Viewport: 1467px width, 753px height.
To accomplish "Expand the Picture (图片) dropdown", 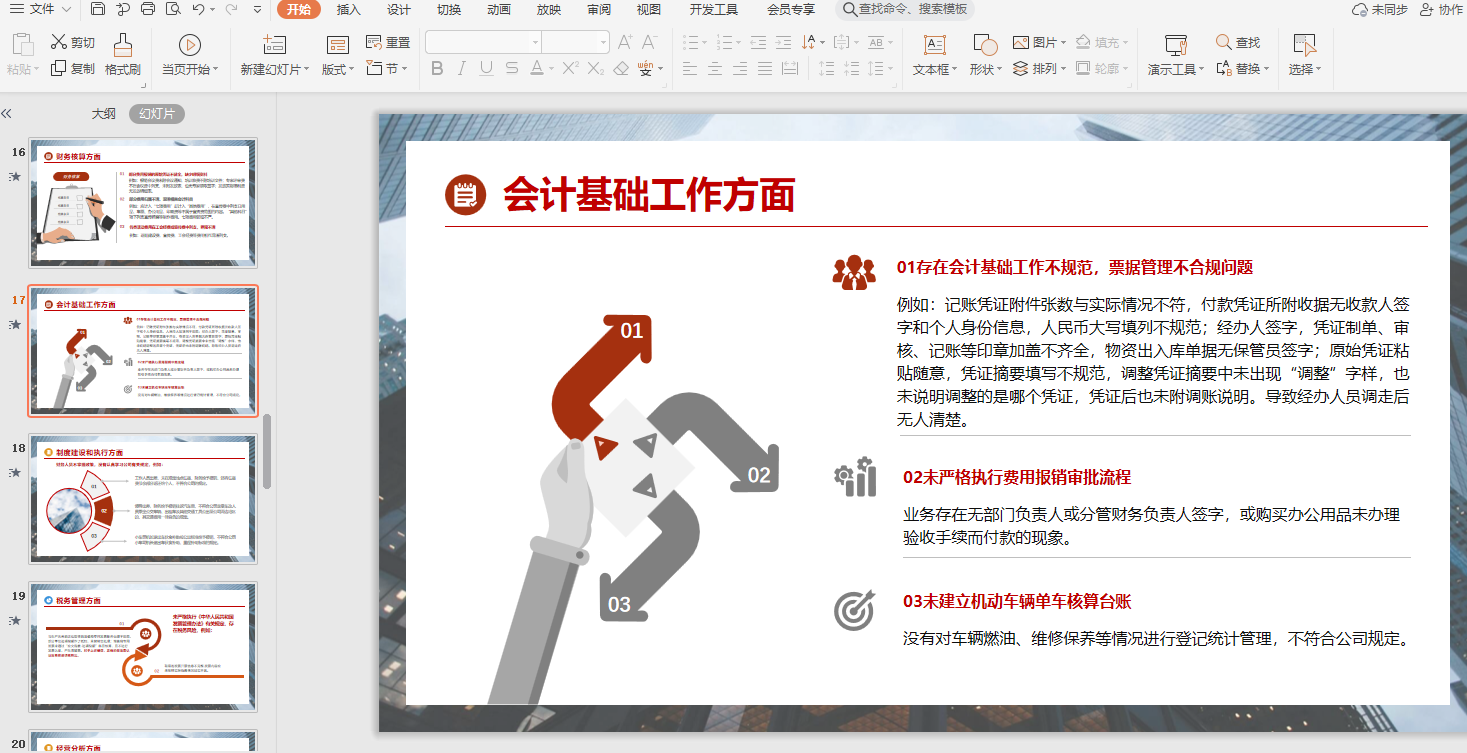I will pyautogui.click(x=1064, y=43).
